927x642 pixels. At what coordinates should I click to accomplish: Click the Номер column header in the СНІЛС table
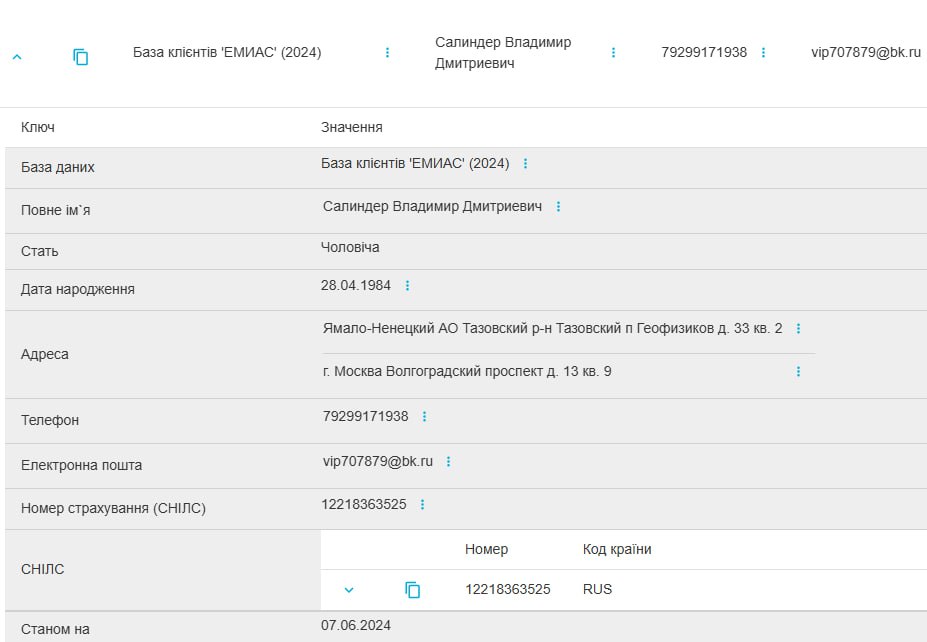[486, 549]
